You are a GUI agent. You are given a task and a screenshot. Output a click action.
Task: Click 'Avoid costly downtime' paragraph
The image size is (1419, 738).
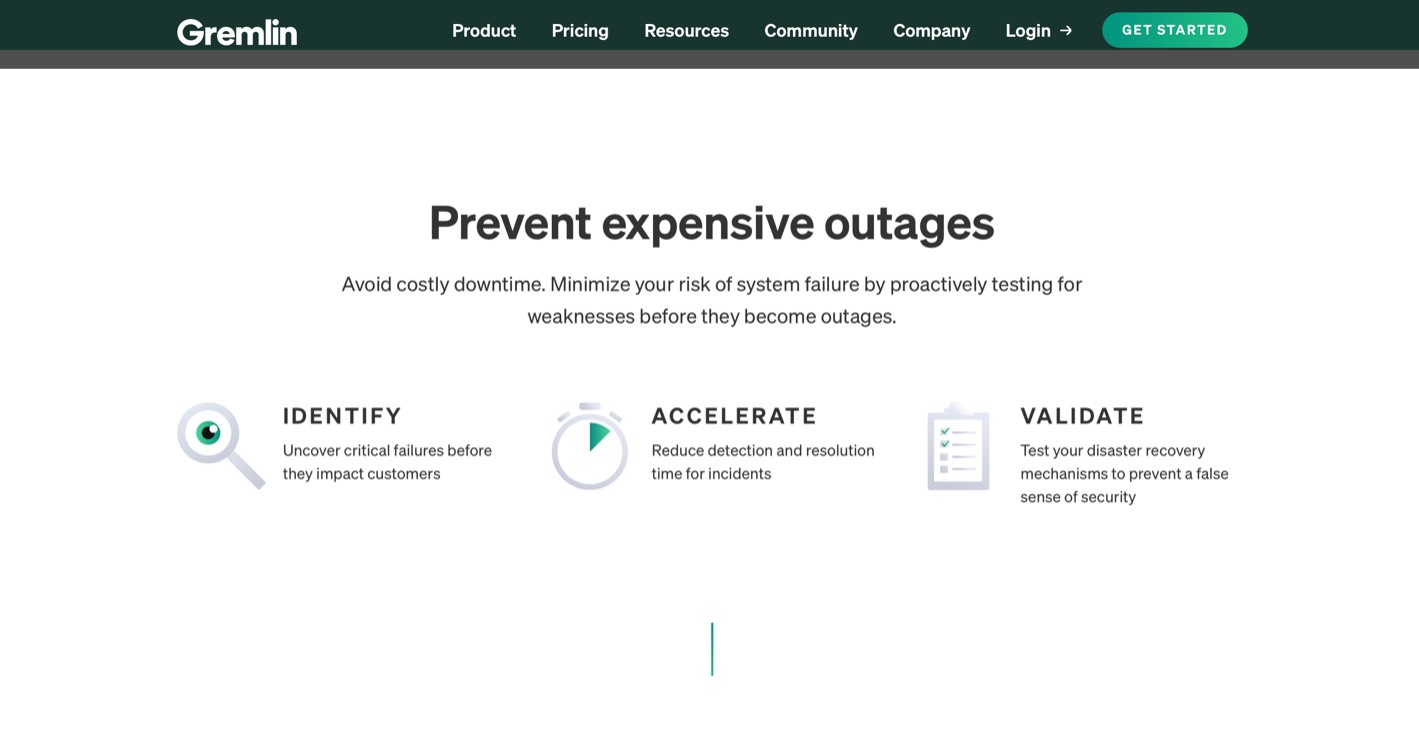click(x=712, y=300)
